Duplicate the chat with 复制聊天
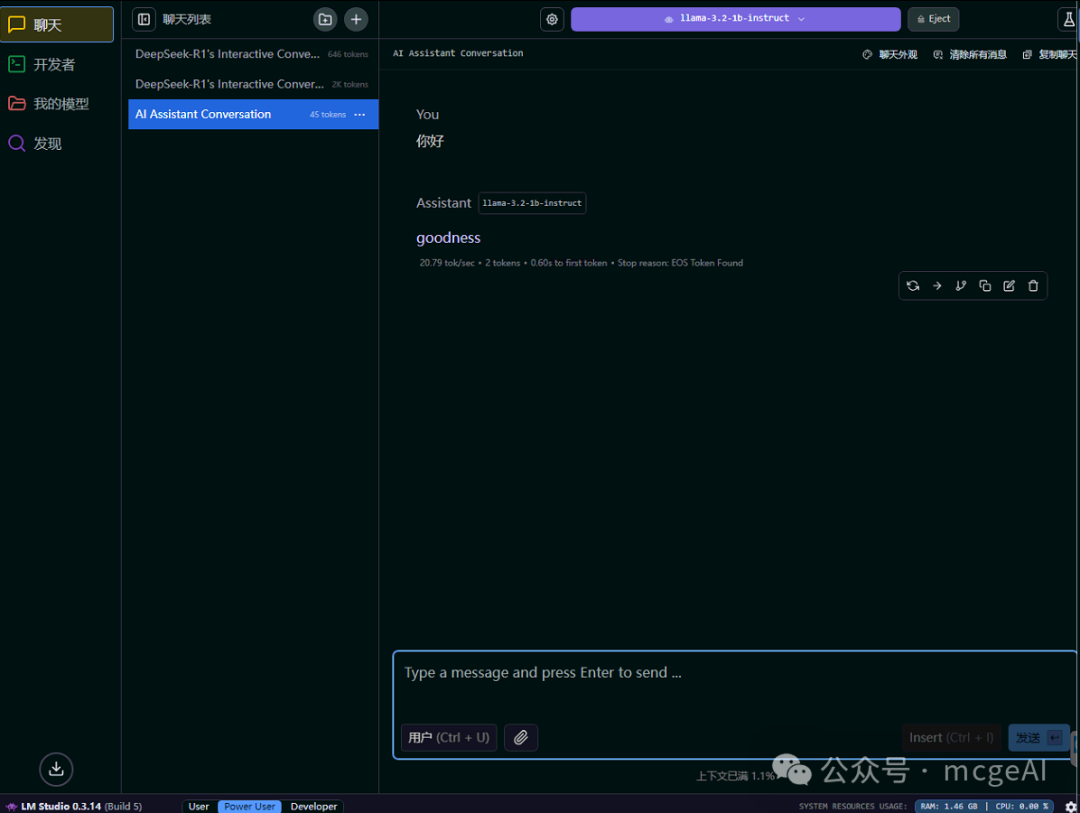This screenshot has height=813, width=1080. tap(1050, 54)
